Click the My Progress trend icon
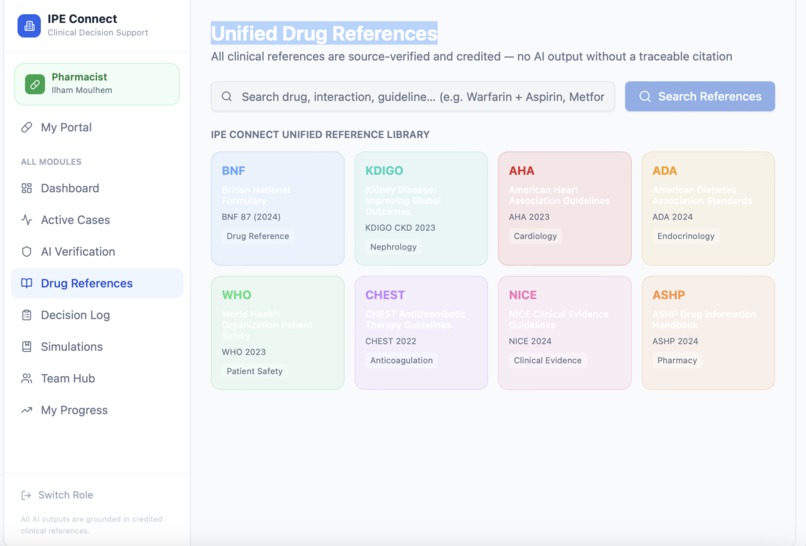 (x=26, y=410)
